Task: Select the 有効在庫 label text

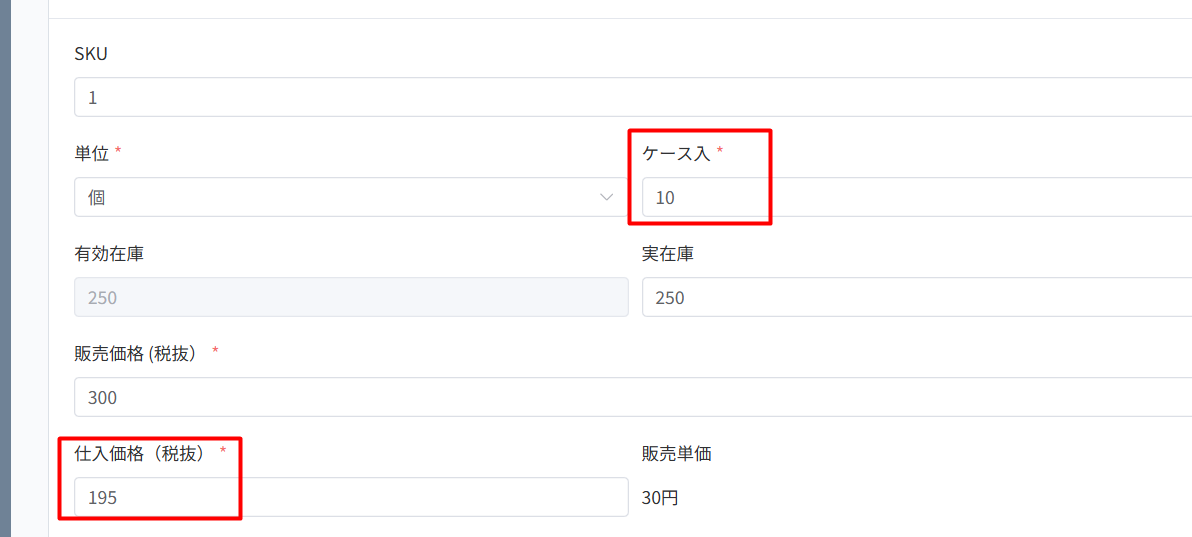Action: coord(109,254)
